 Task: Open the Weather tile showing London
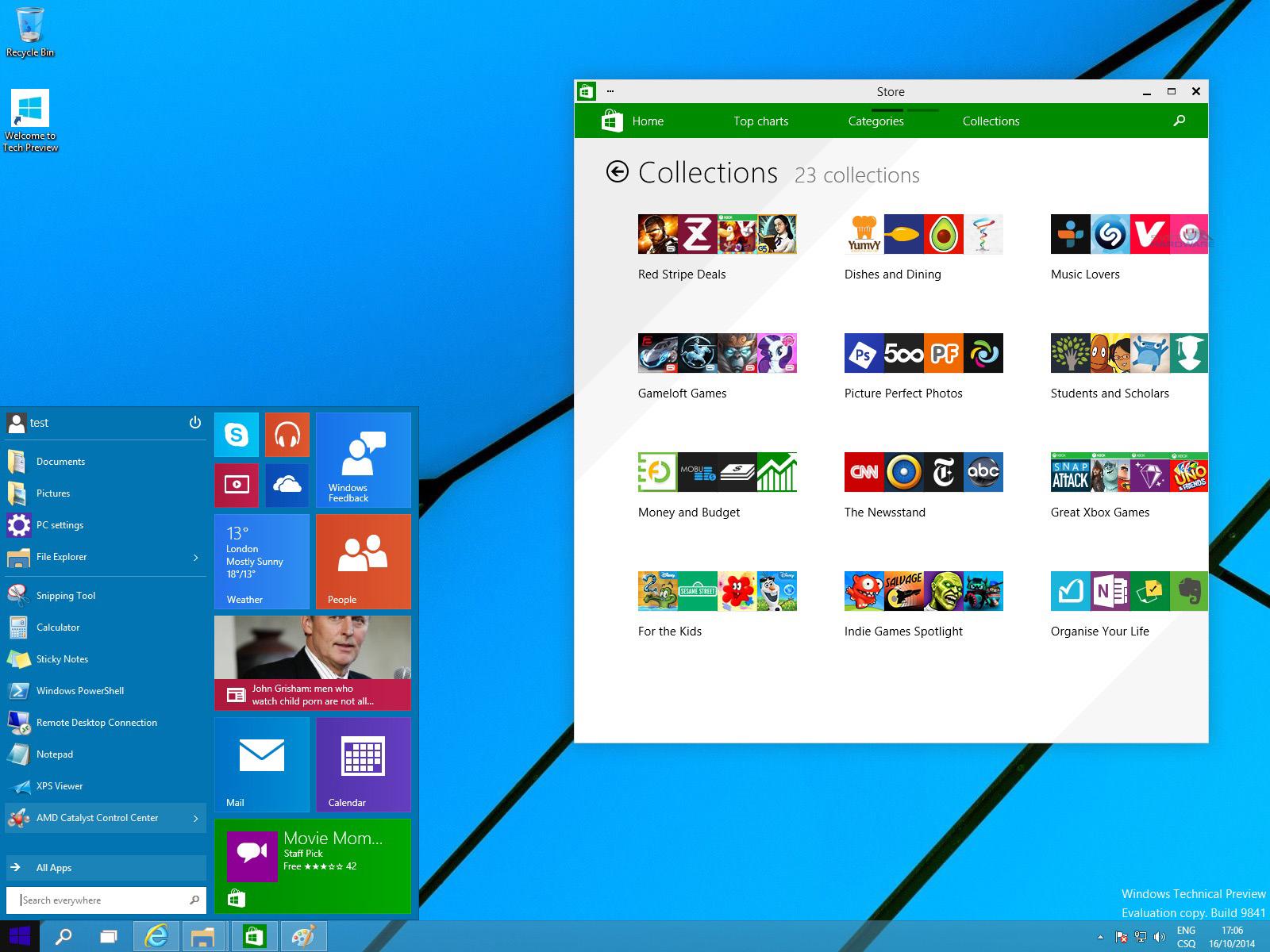(261, 561)
